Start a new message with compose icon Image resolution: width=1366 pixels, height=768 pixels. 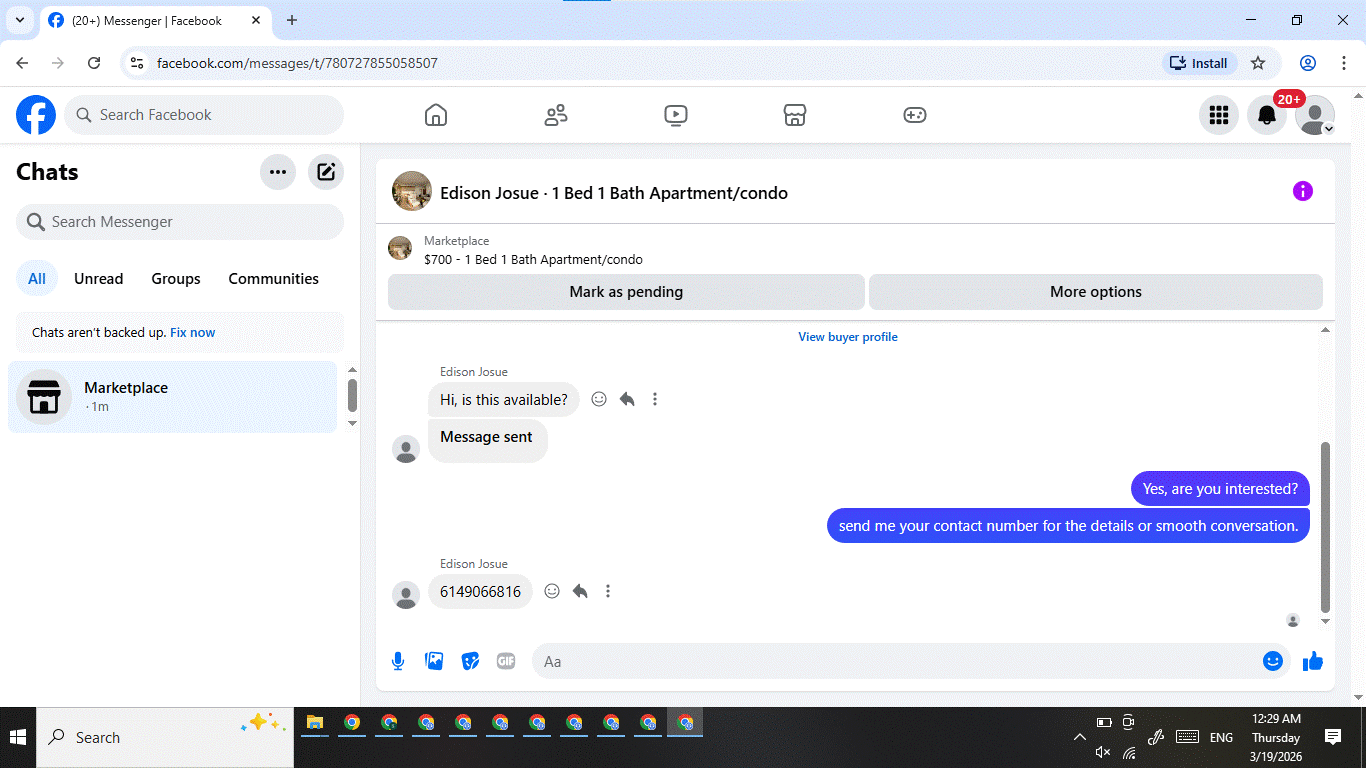point(326,172)
